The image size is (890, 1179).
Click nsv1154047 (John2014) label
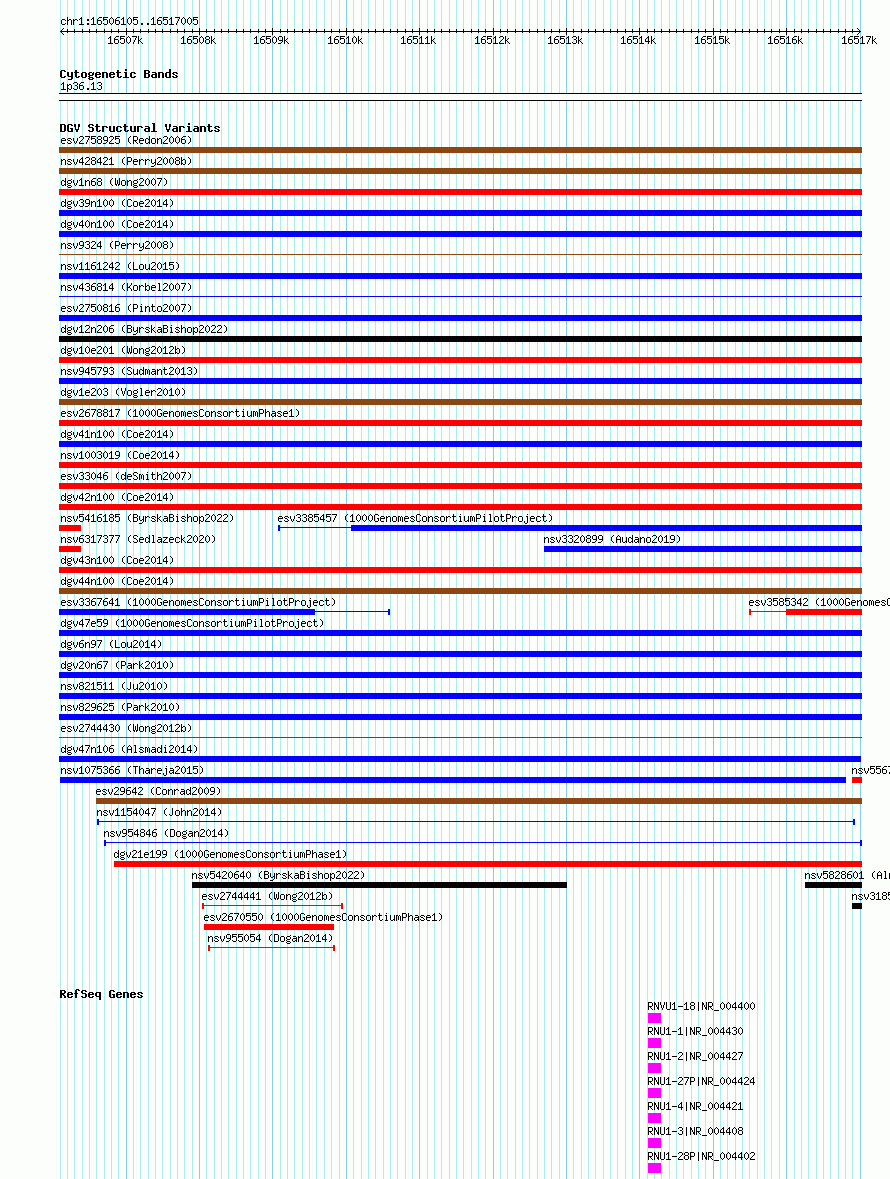pyautogui.click(x=159, y=814)
